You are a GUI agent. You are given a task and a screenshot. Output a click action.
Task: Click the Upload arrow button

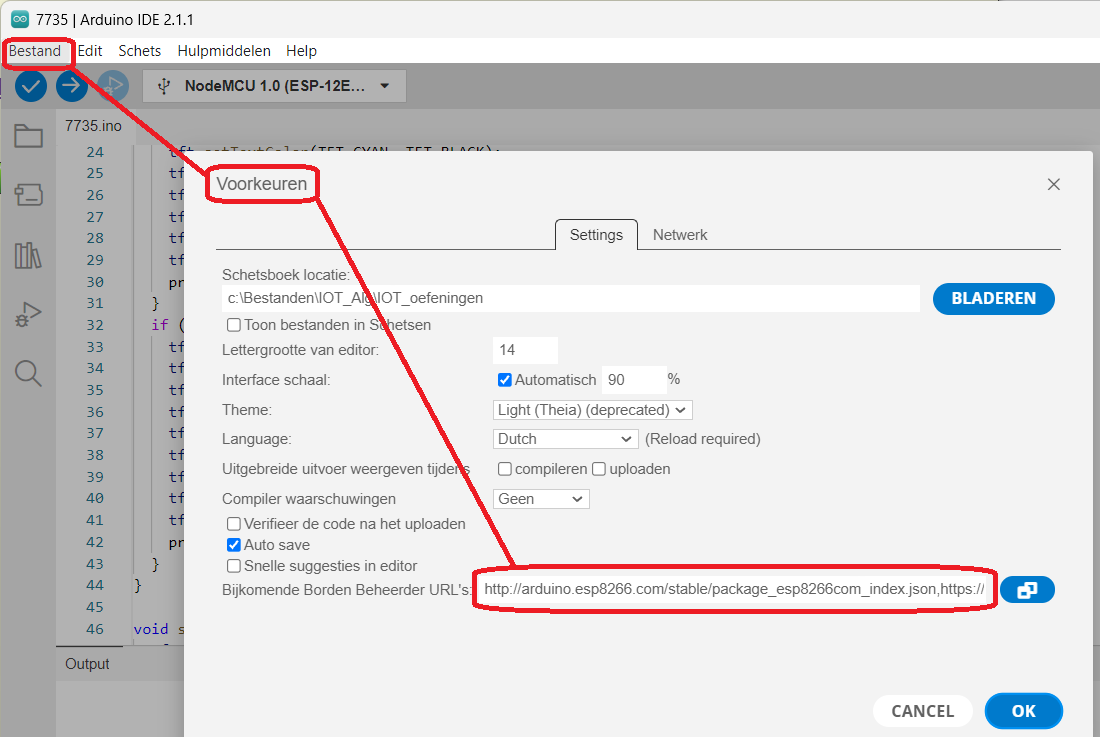(x=72, y=86)
